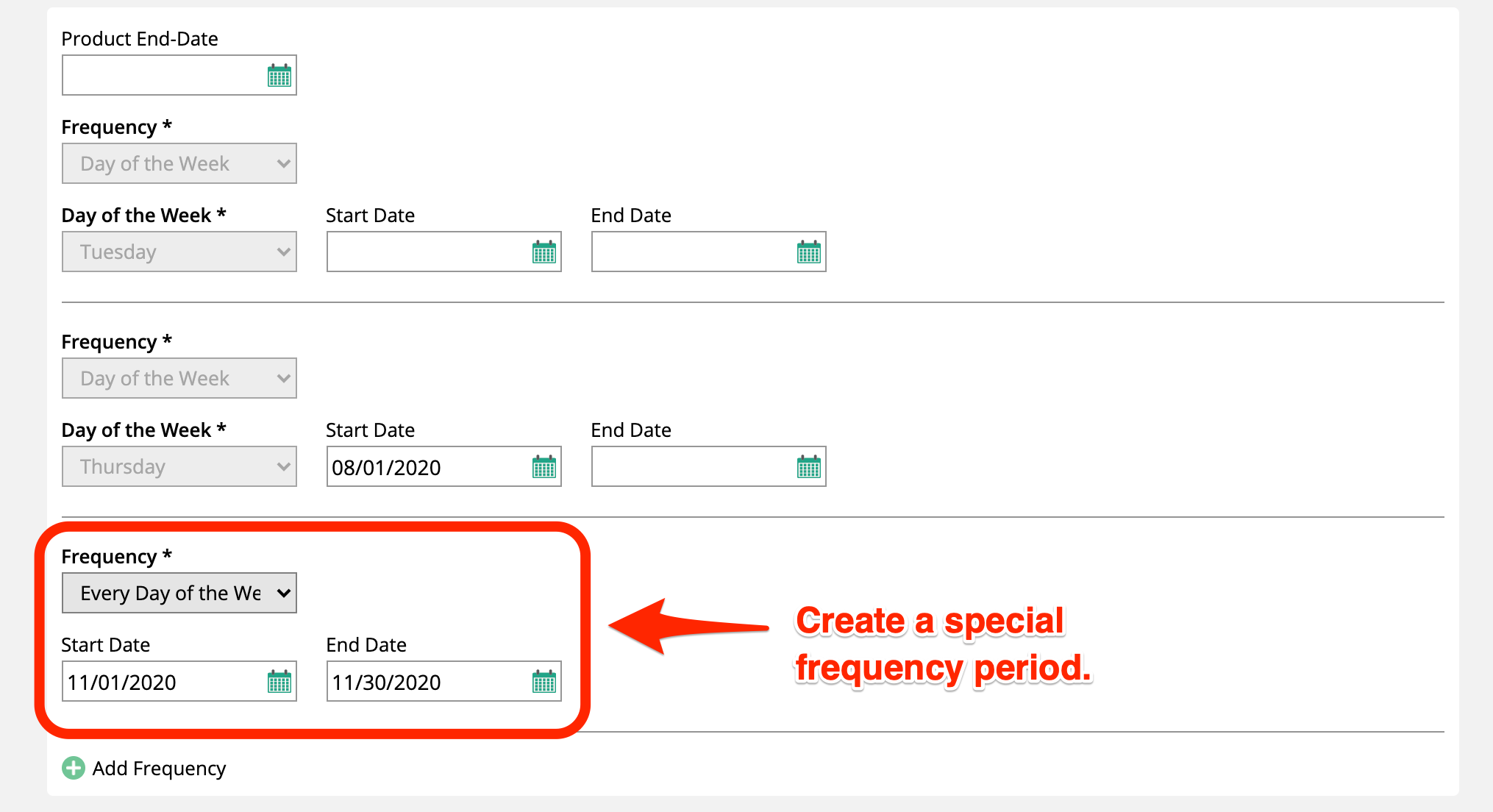Click the Start Date field showing 11/01/2020
1493x812 pixels.
(162, 682)
